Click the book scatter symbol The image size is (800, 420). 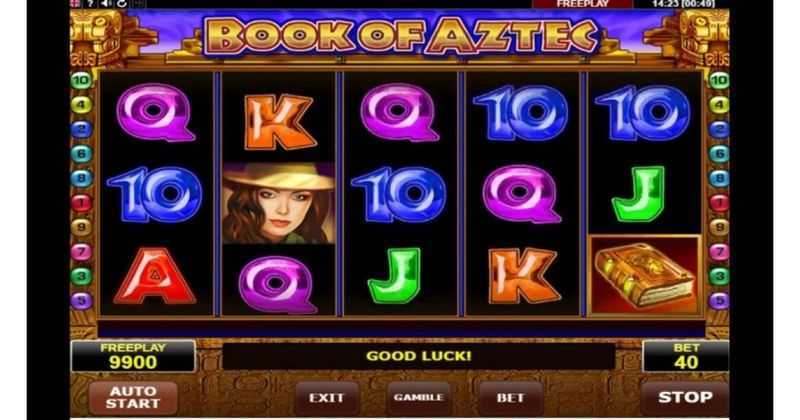[x=645, y=276]
